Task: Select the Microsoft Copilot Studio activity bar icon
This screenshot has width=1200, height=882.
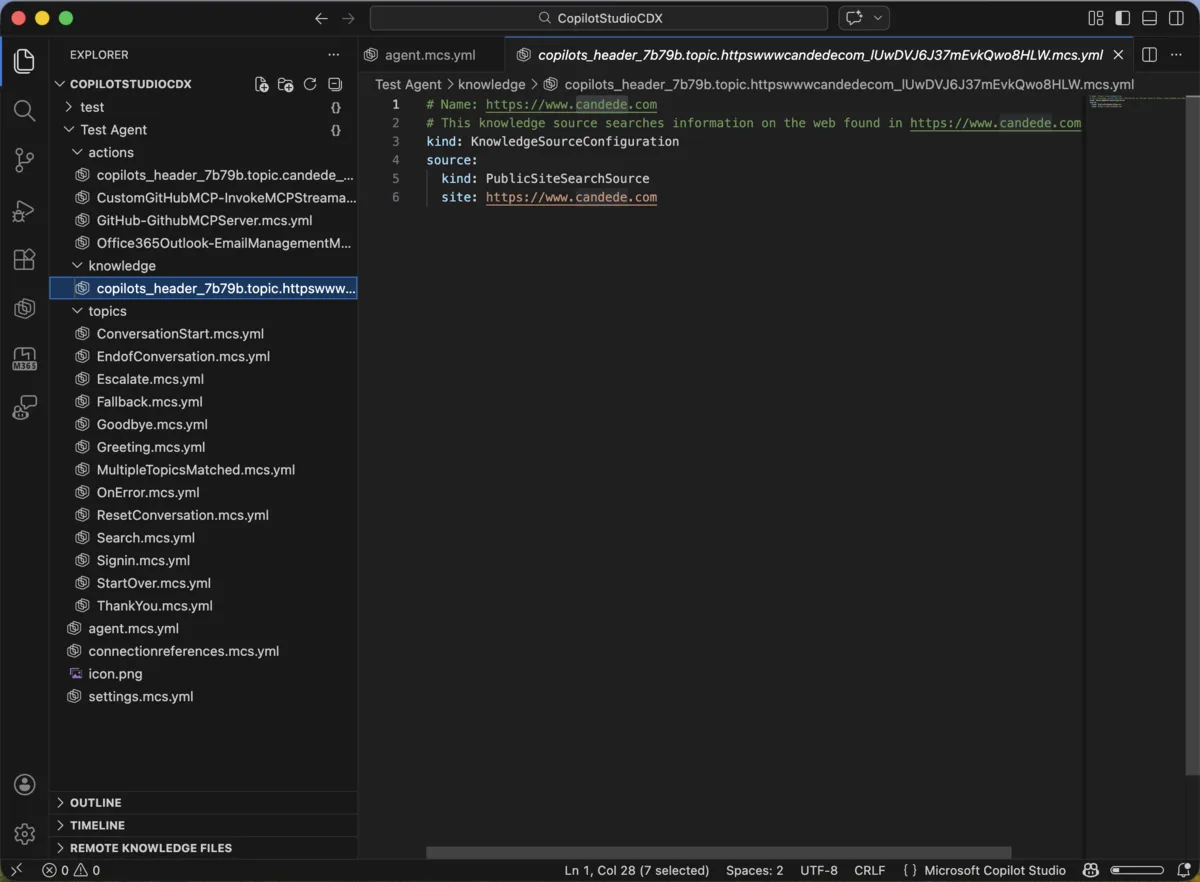Action: pos(24,308)
